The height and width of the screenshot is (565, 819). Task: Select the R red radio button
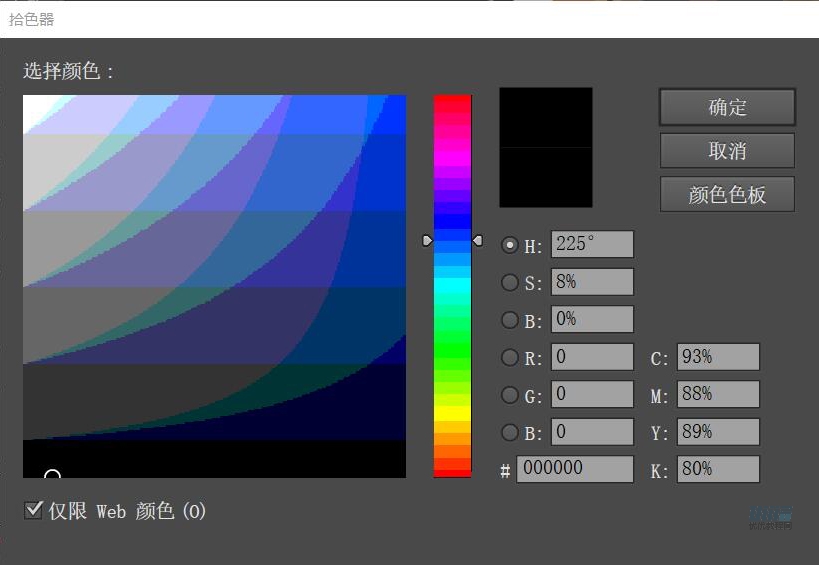point(510,357)
